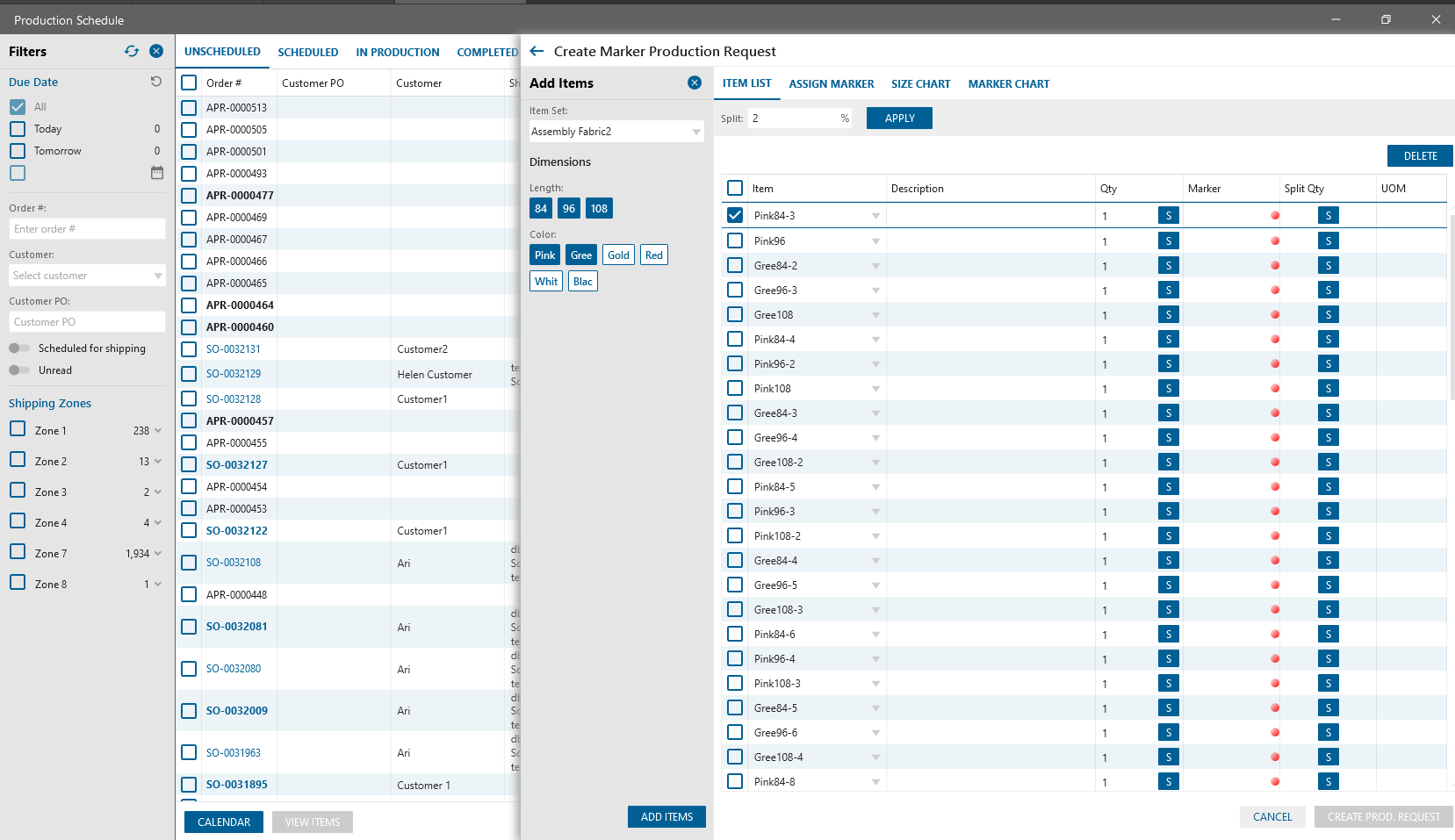Toggle Scheduled for shipping switch
This screenshot has height=840, width=1455.
pos(19,348)
